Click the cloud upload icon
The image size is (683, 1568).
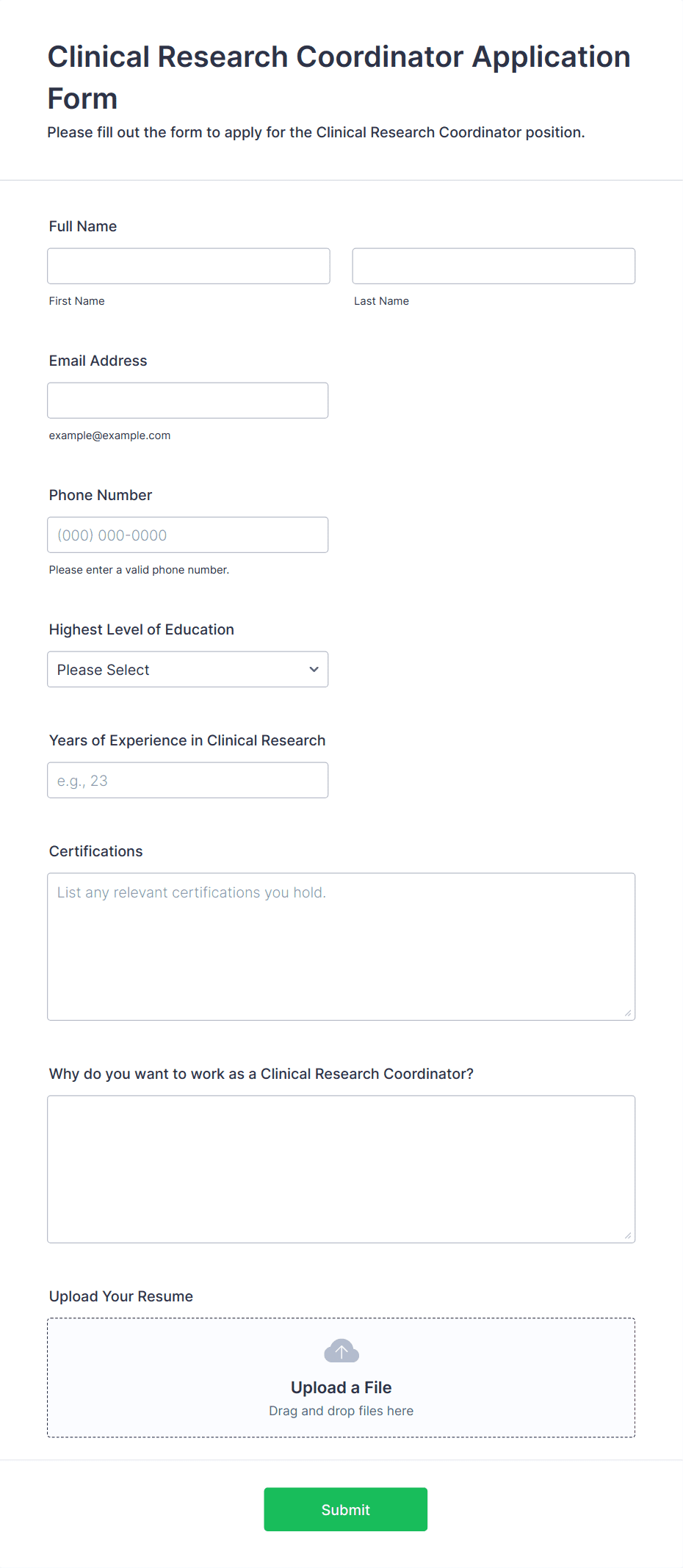click(341, 1351)
